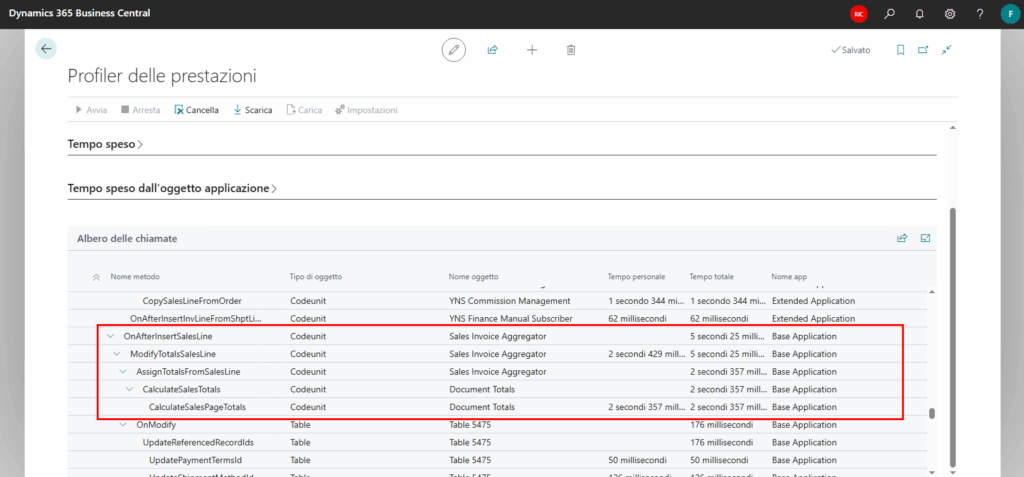Expand Tempo speso dall'oggetto applicazione section
This screenshot has height=477, width=1024.
tap(172, 188)
